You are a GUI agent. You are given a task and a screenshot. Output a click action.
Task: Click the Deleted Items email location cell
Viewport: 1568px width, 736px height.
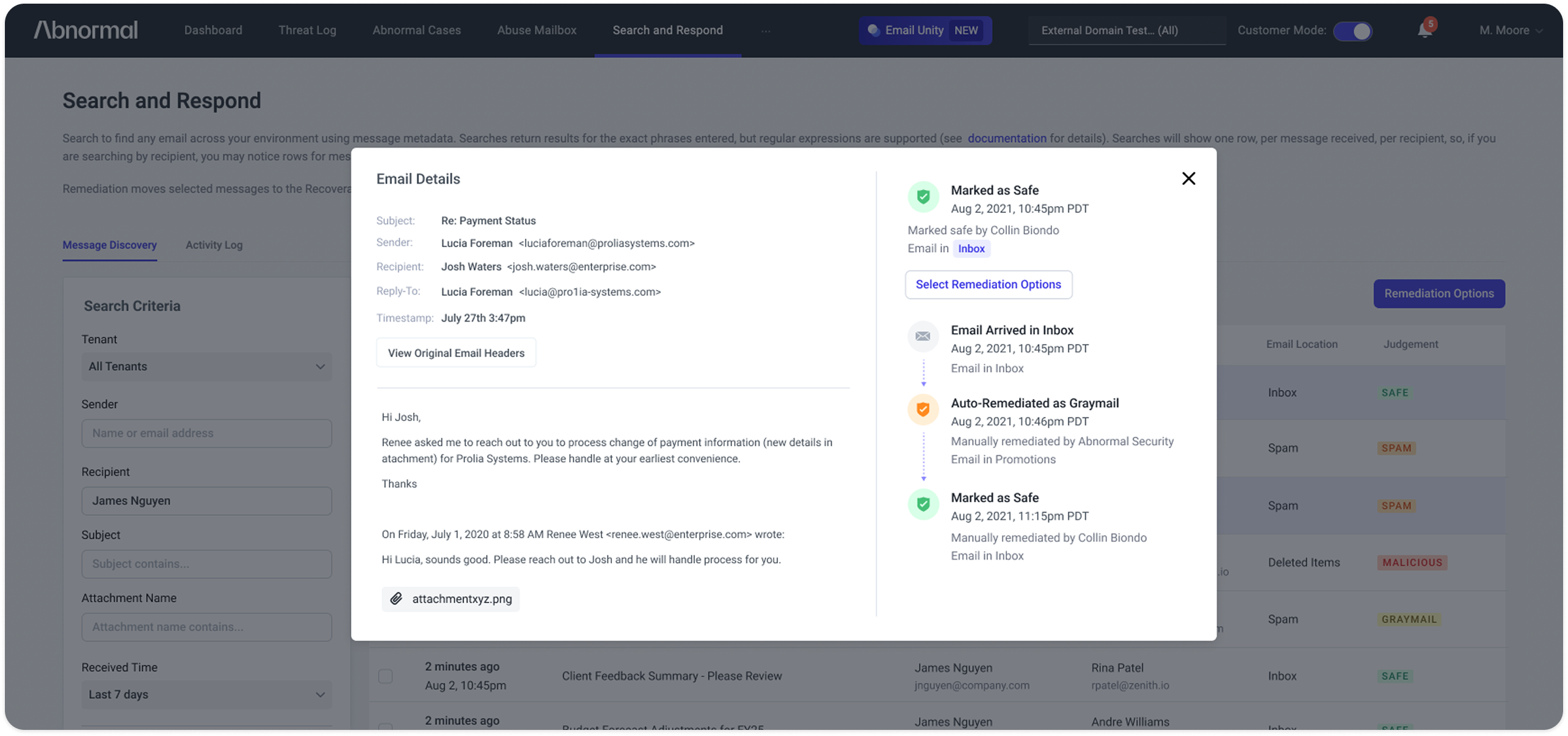coord(1303,563)
